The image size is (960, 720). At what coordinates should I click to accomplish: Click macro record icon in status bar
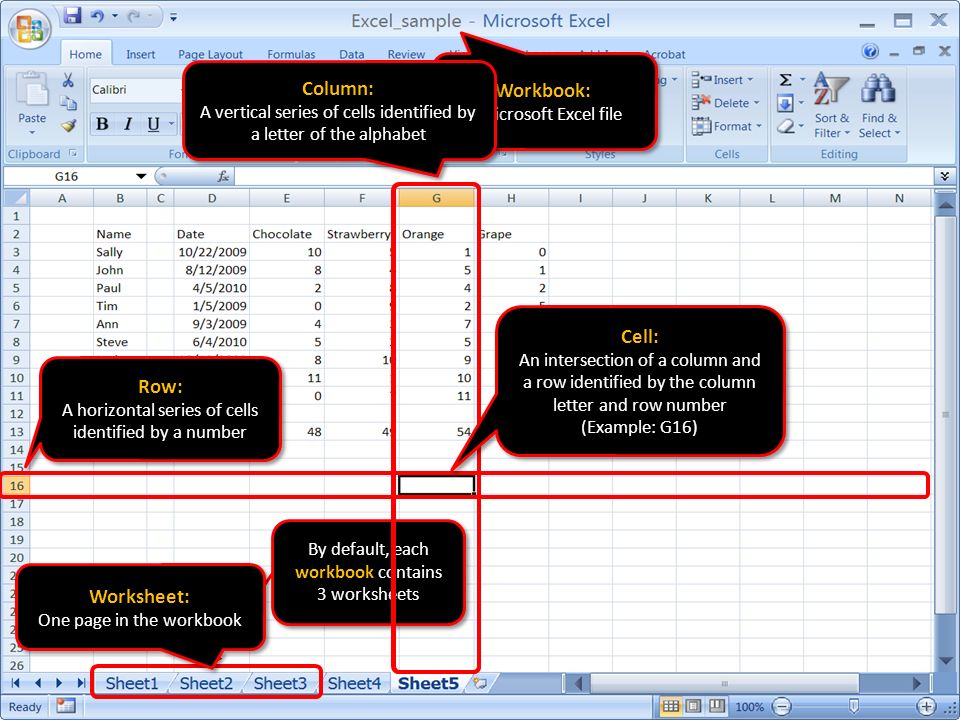coord(66,706)
